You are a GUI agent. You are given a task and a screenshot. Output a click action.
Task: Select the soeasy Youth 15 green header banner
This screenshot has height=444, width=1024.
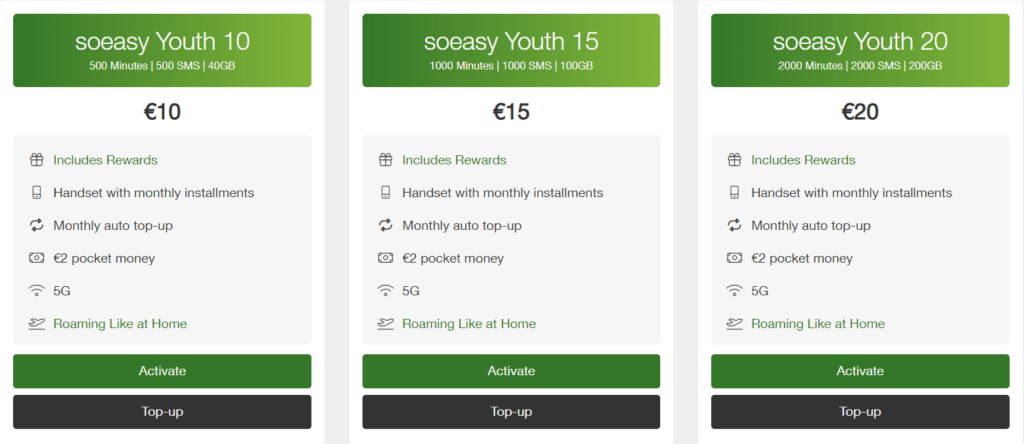click(511, 50)
